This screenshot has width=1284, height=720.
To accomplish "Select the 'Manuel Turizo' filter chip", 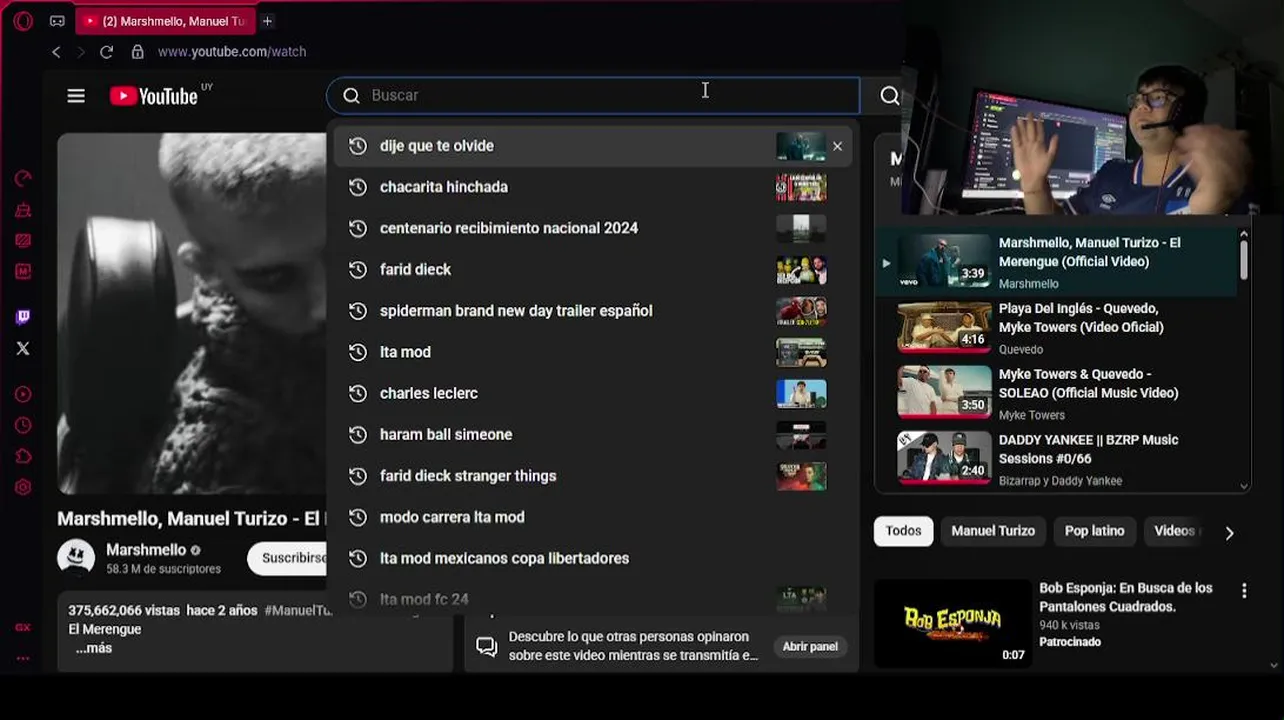I will [993, 531].
